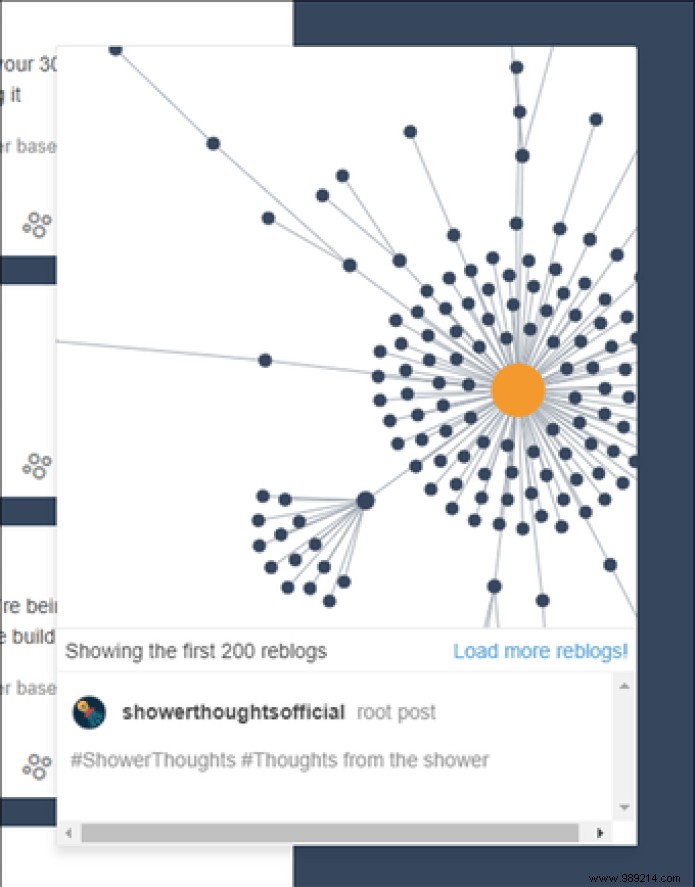Click the middle reblog icon in the sidebar
The height and width of the screenshot is (887, 695).
[x=36, y=464]
